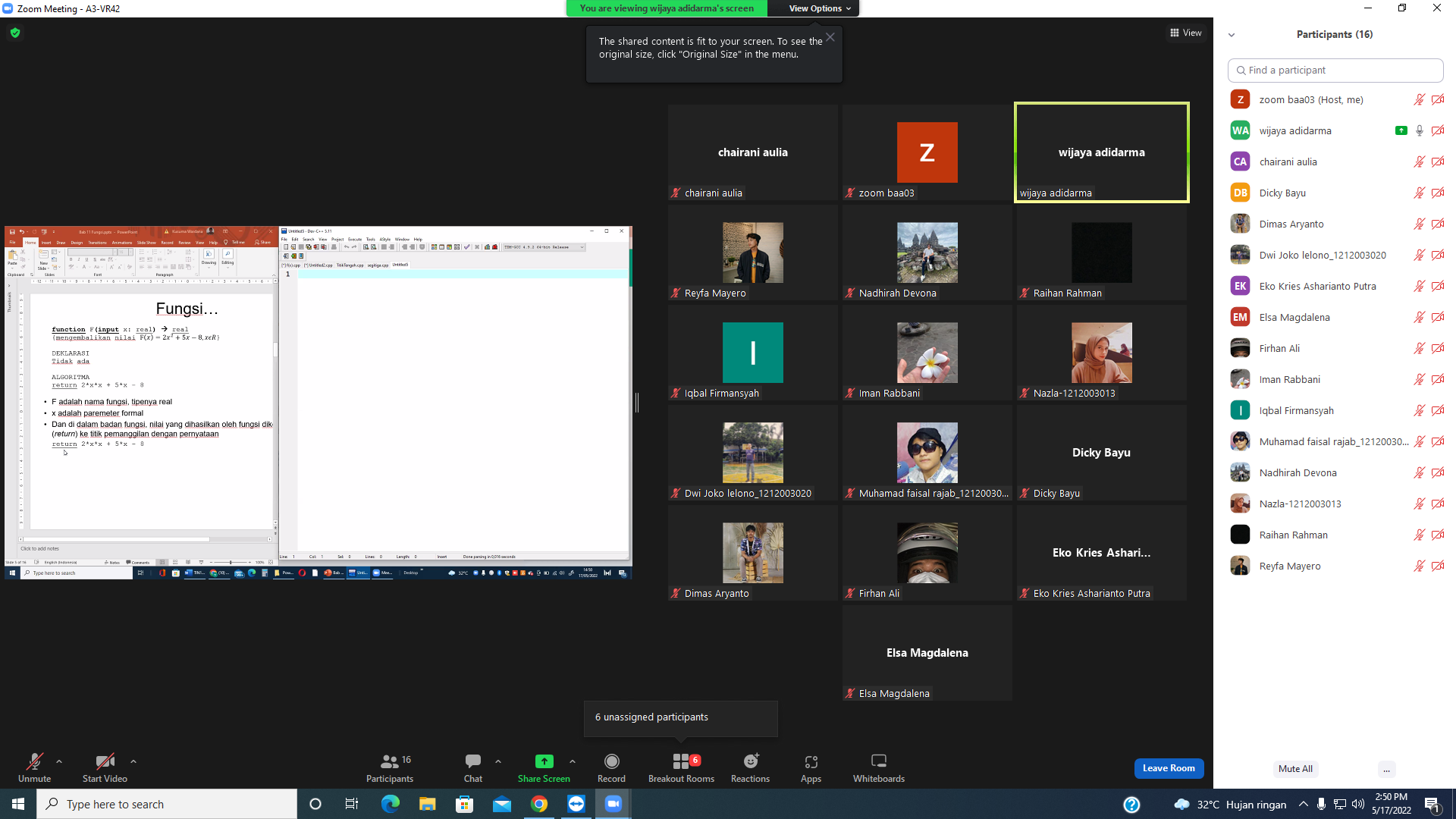This screenshot has width=1456, height=819.
Task: Click the Undo icon in PowerPoint title bar
Action: pyautogui.click(x=22, y=231)
